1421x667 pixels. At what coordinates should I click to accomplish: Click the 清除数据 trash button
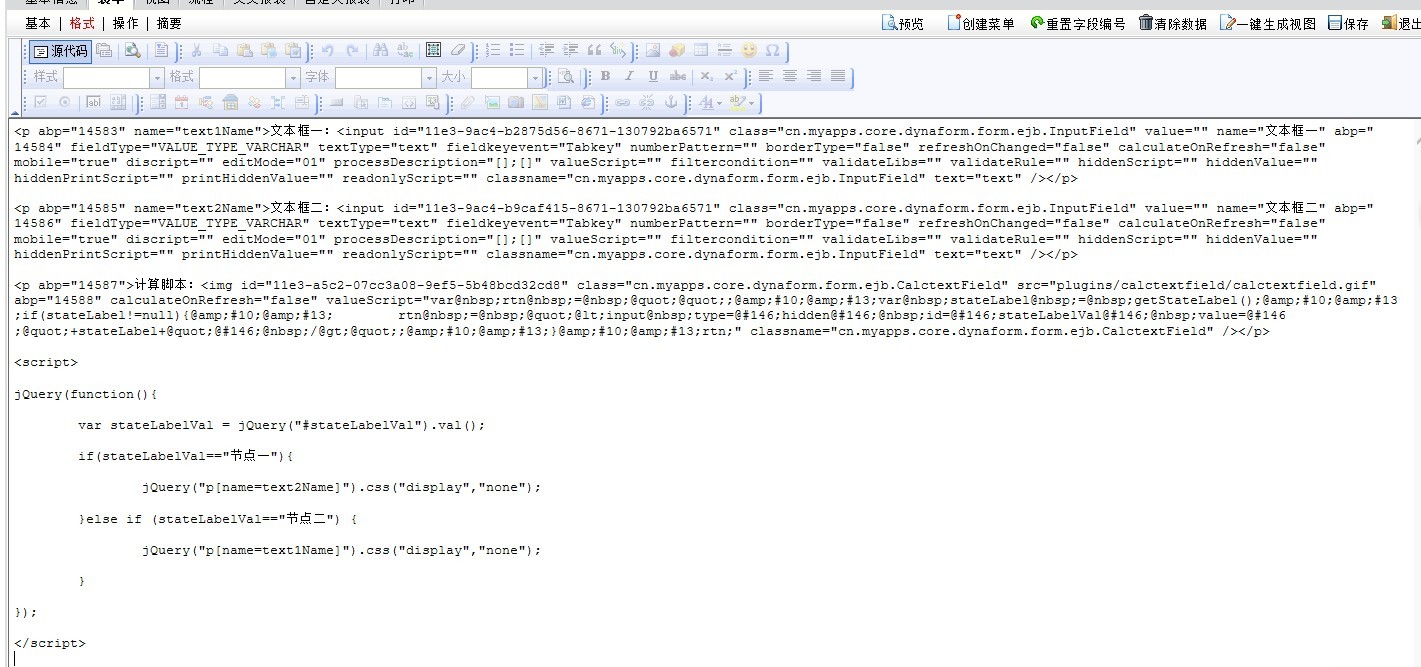(1173, 23)
